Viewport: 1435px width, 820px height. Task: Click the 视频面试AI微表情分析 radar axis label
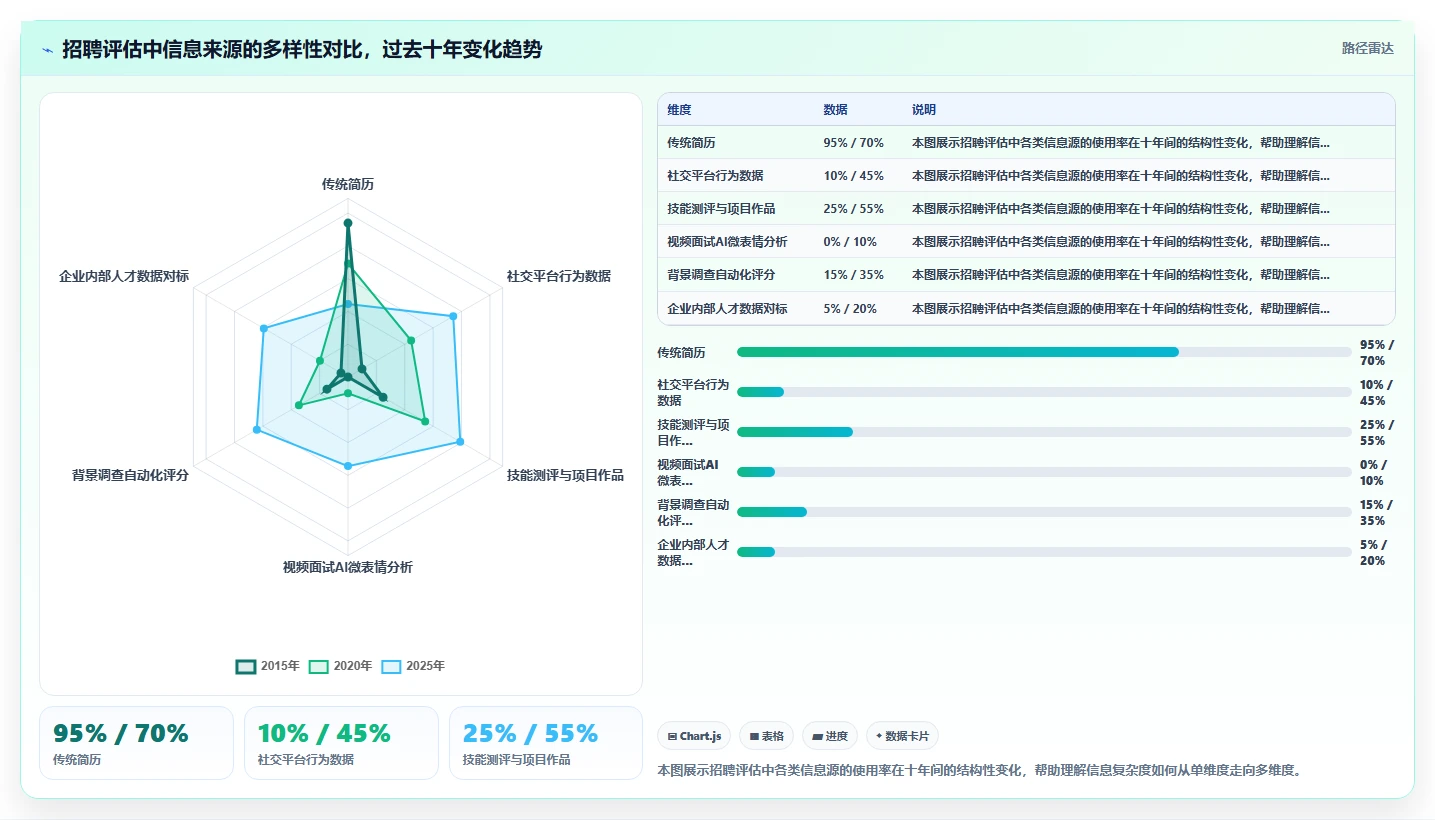[x=348, y=567]
